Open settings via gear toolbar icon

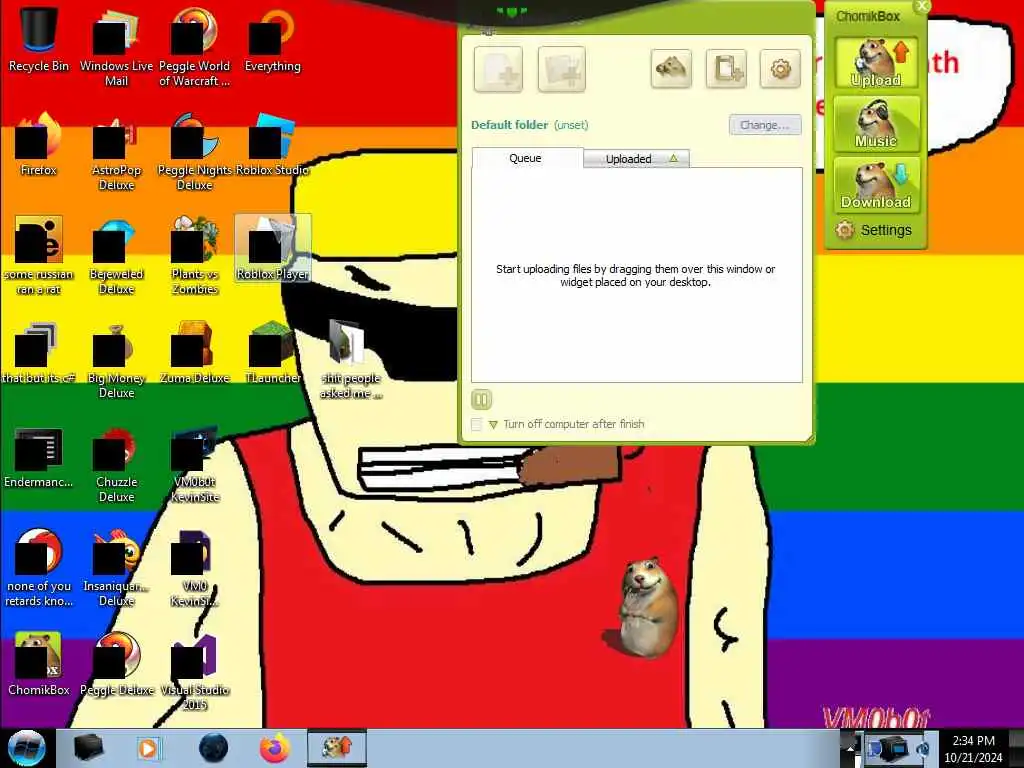click(780, 69)
